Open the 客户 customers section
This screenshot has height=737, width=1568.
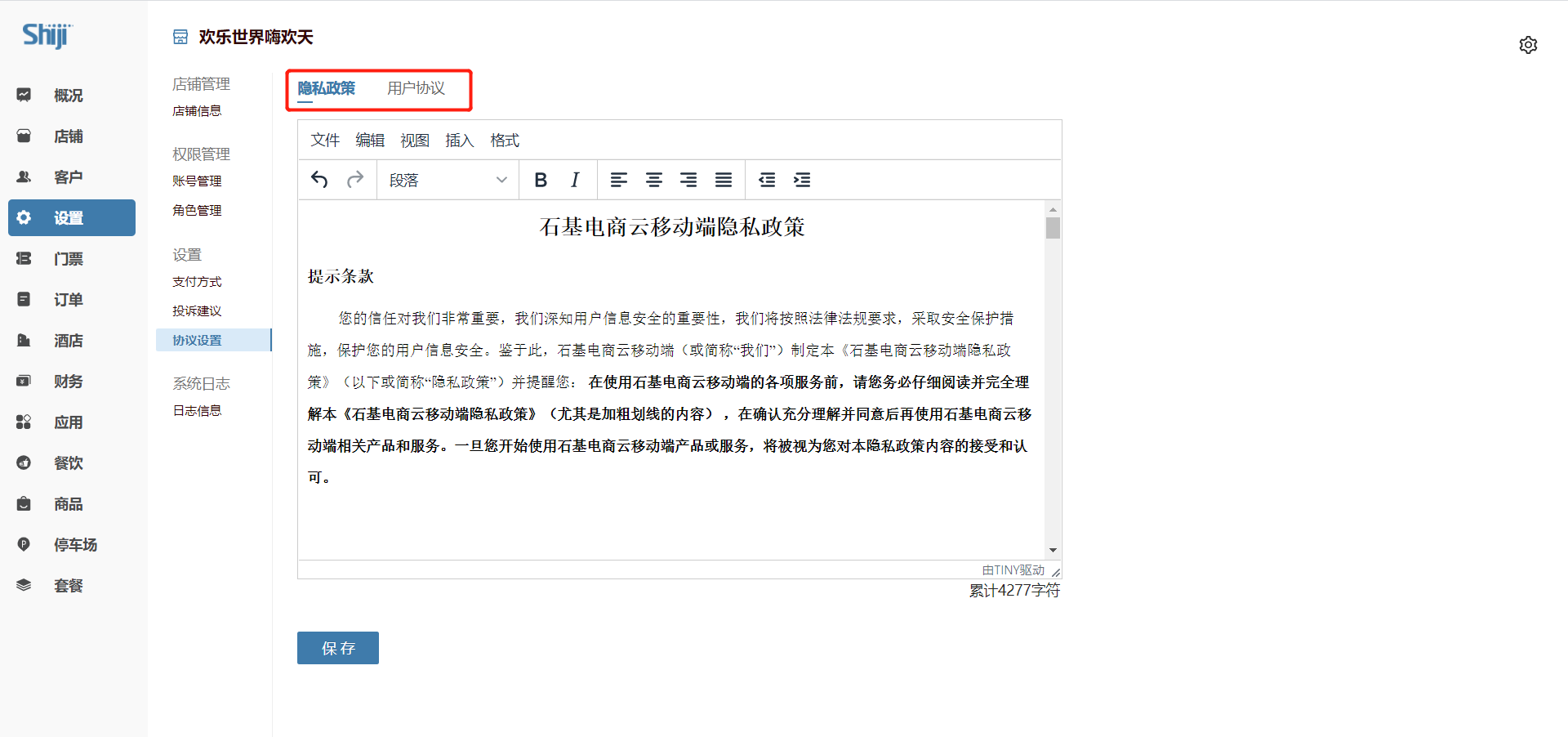point(72,177)
